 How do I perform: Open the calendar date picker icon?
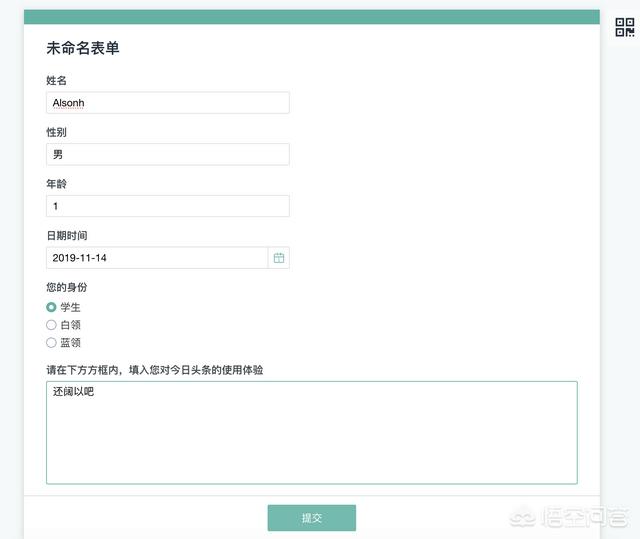279,258
